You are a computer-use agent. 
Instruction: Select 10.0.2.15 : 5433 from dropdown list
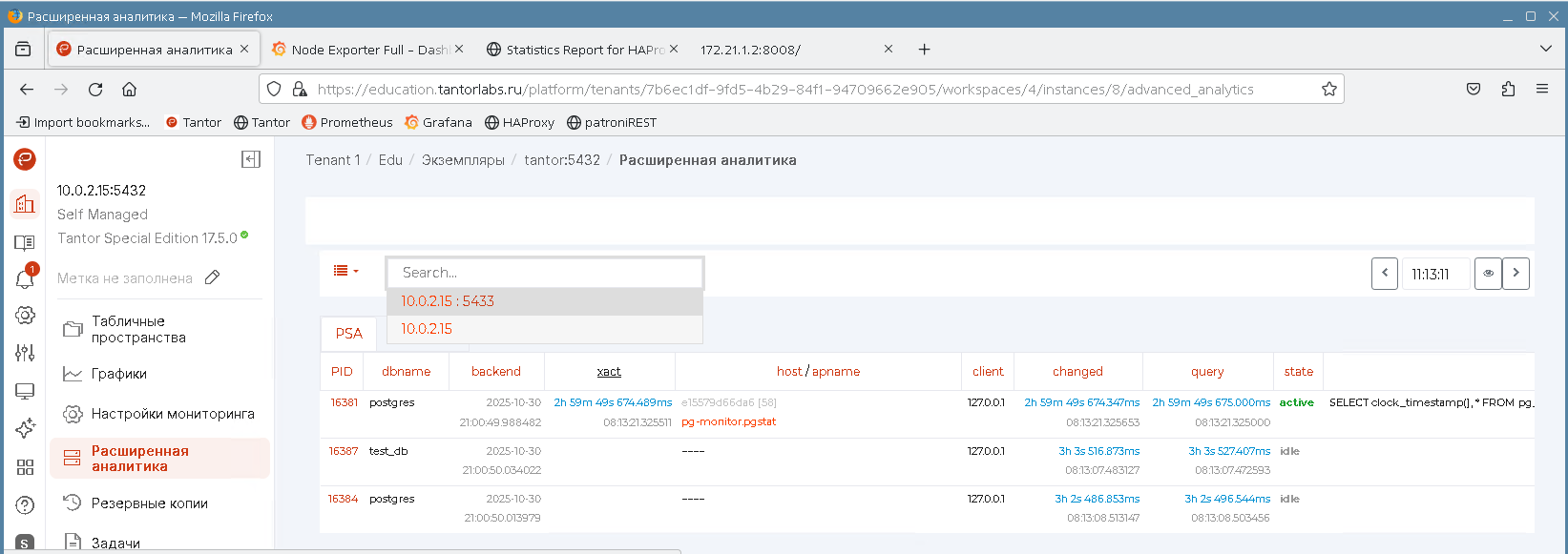point(448,301)
